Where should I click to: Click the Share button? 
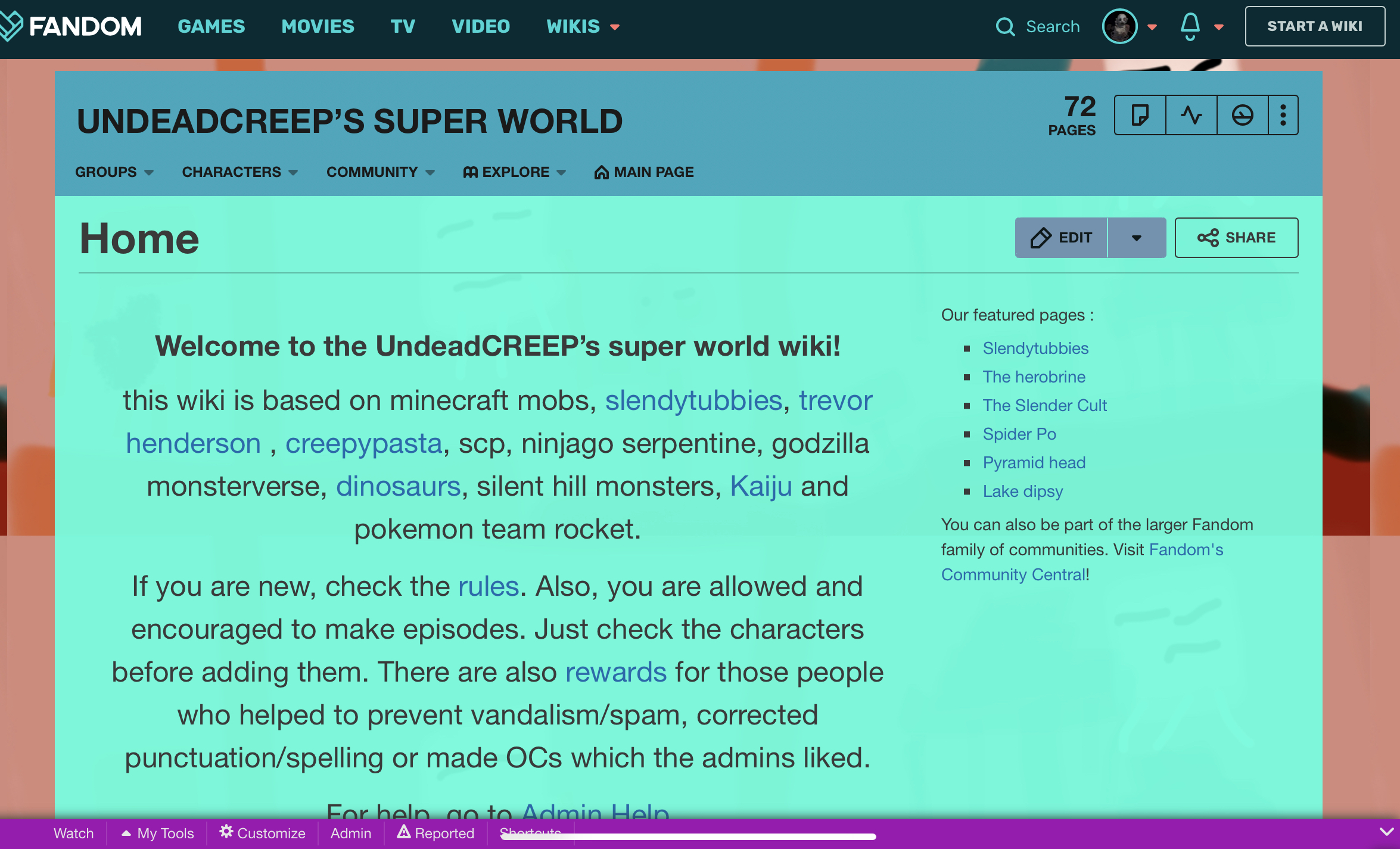(1236, 238)
